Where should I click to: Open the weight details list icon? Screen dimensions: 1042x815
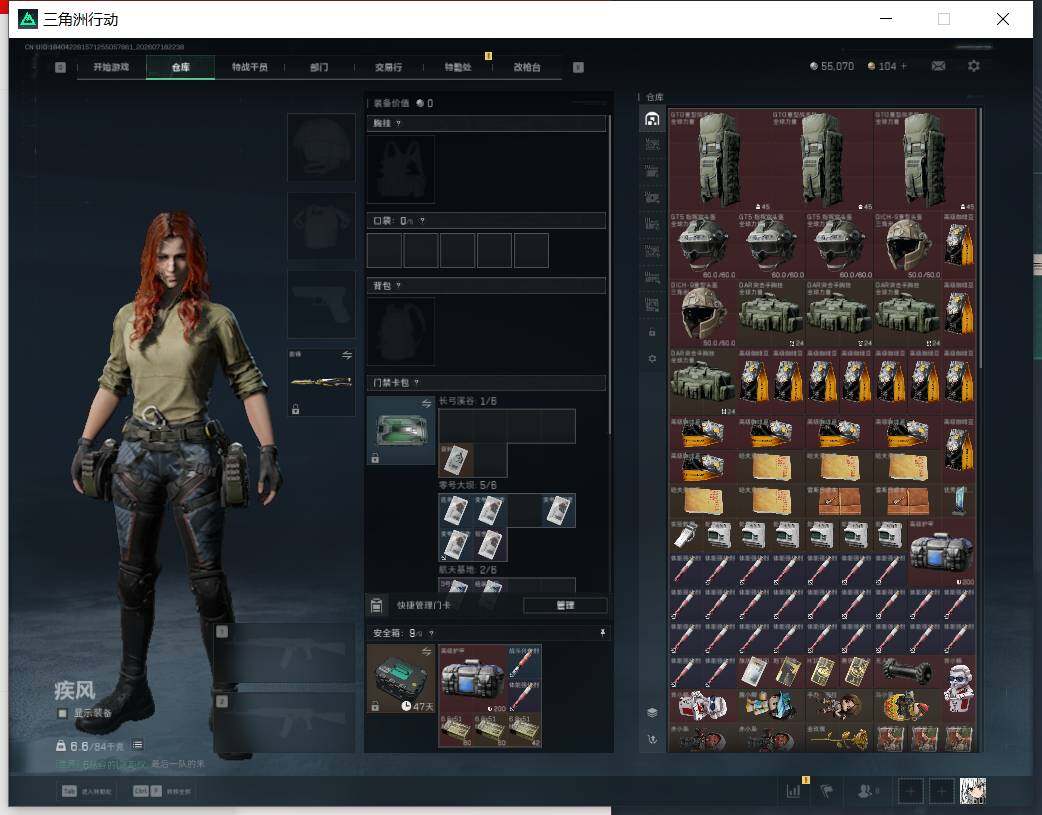point(138,745)
